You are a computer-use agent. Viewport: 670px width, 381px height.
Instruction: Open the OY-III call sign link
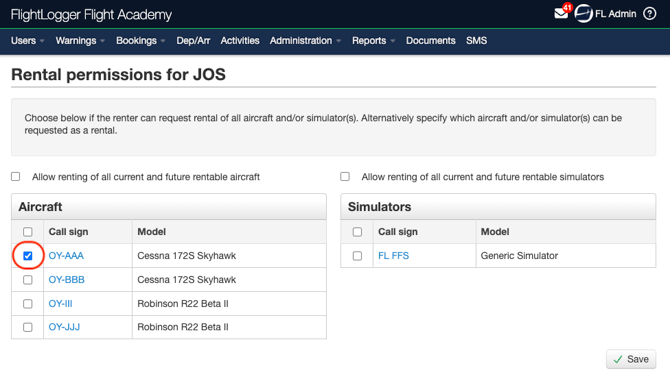coord(60,303)
